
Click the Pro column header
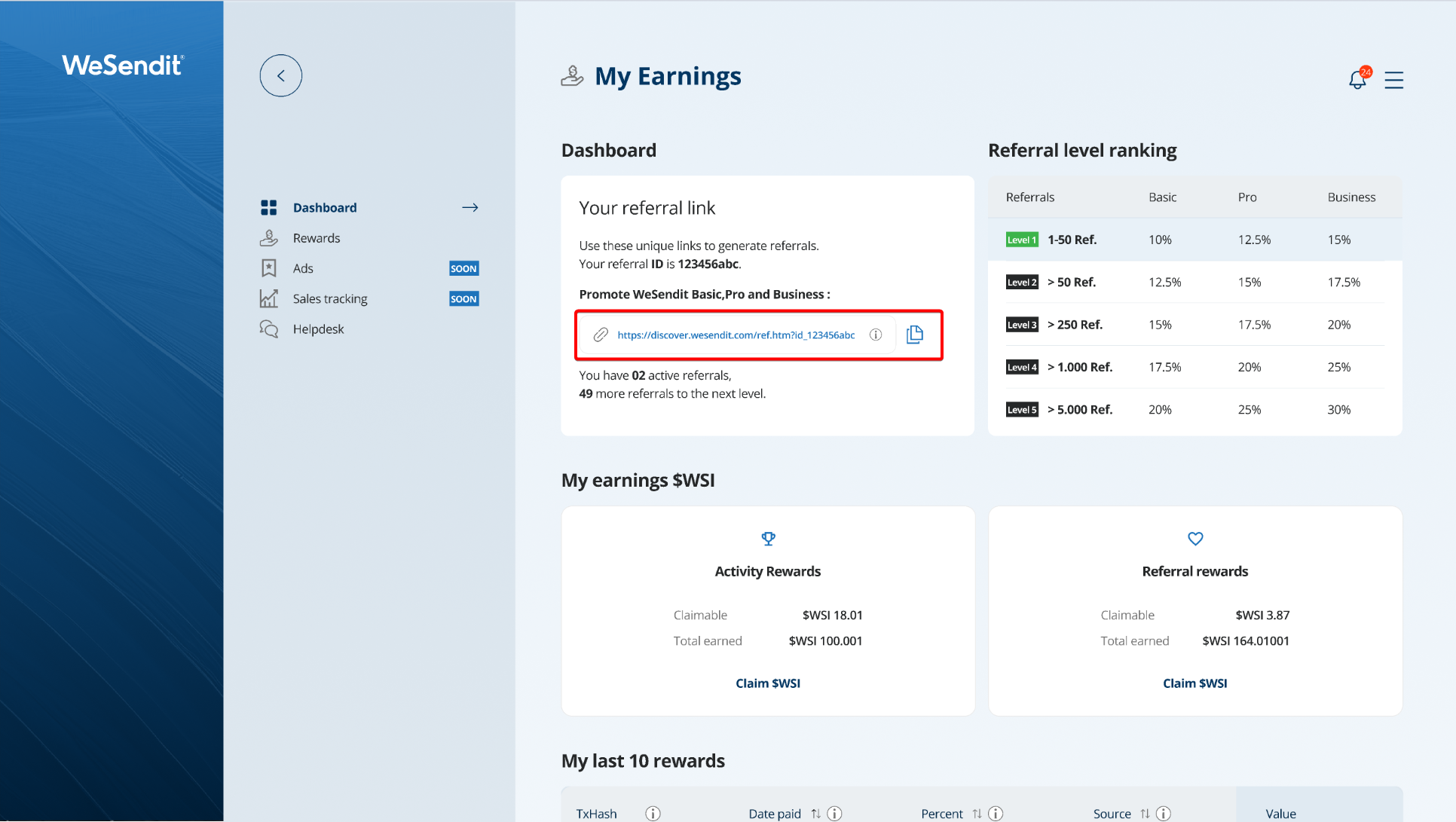pos(1247,197)
